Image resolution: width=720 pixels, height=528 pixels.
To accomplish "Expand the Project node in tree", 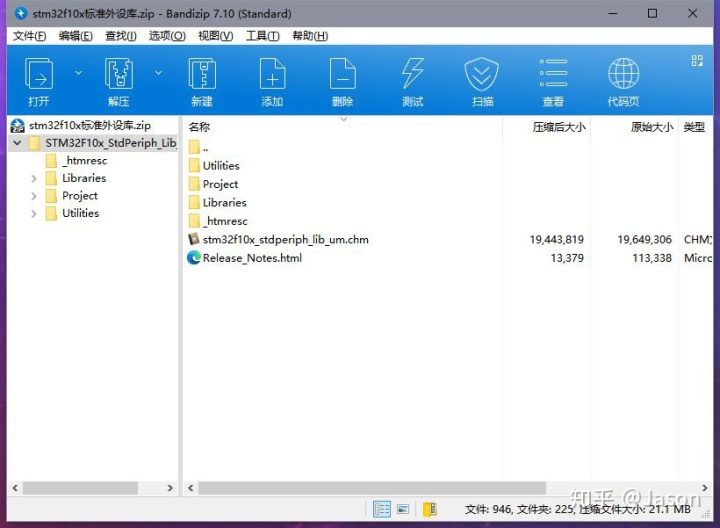I will coord(34,196).
